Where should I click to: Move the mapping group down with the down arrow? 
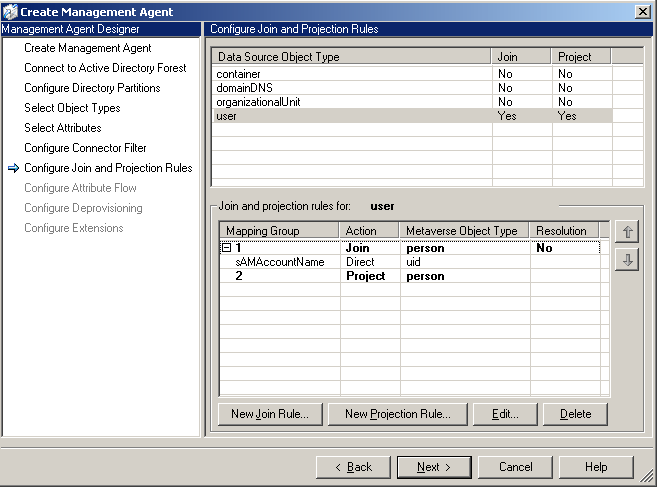click(627, 260)
